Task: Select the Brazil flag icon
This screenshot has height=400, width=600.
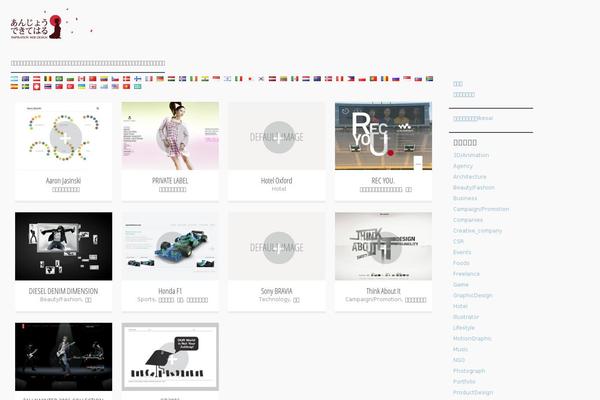Action: [x=59, y=79]
